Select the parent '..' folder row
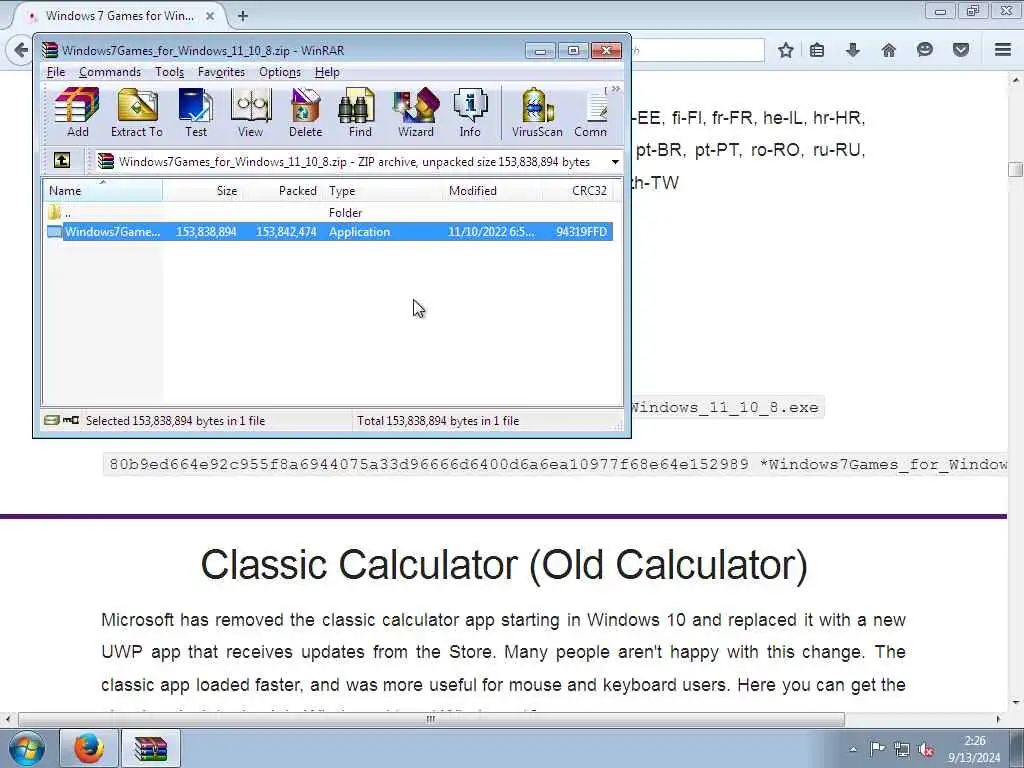The height and width of the screenshot is (768, 1024). coord(330,212)
